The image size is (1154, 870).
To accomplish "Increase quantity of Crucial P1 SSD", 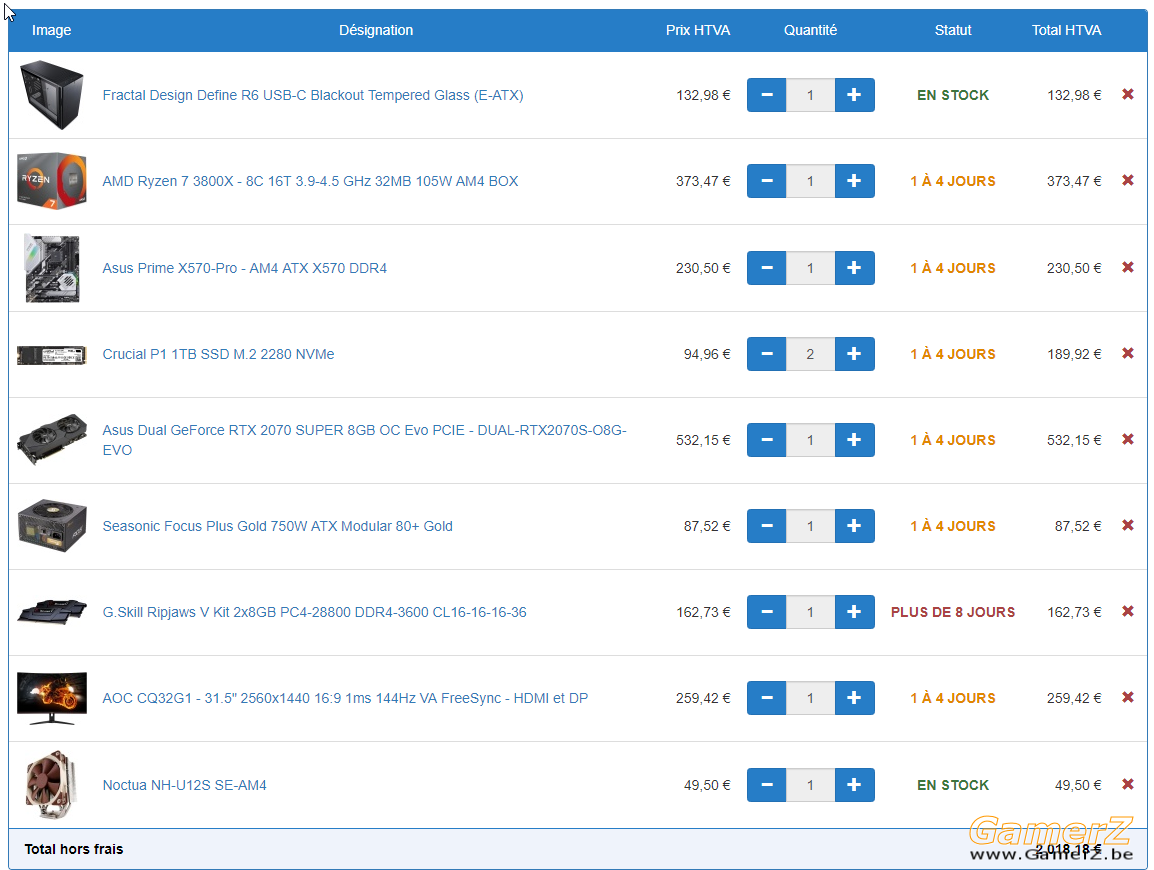I will pyautogui.click(x=854, y=354).
